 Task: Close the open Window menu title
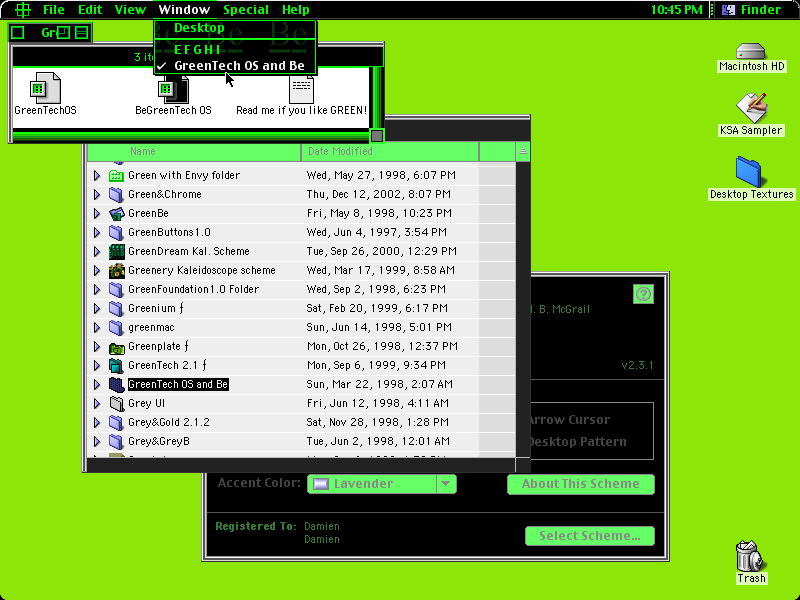point(184,10)
